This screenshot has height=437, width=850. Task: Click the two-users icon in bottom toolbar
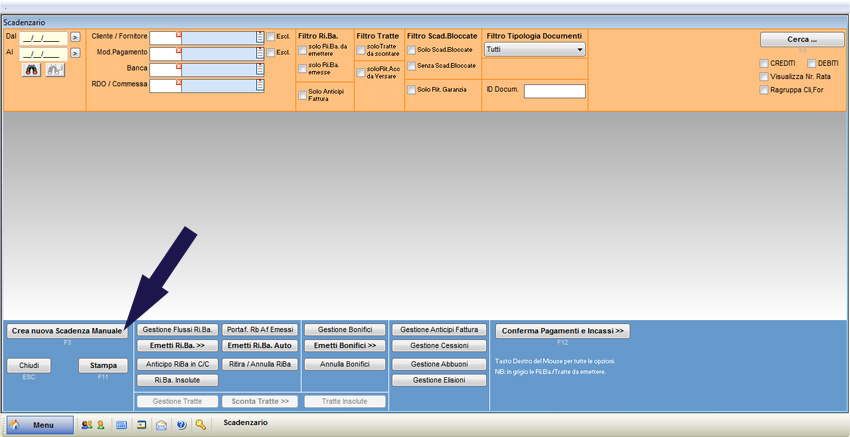(x=87, y=425)
